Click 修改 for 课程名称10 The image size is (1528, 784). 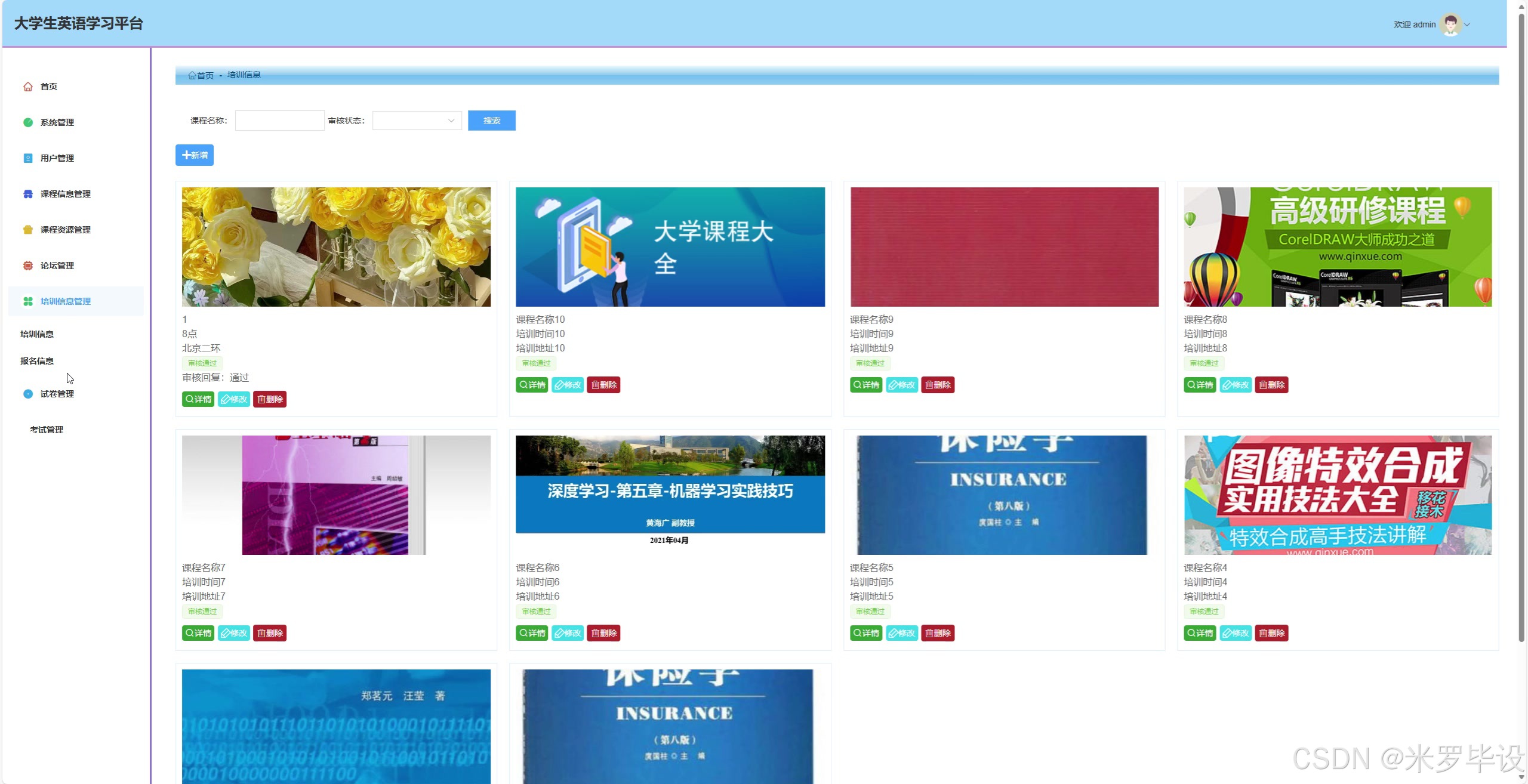(x=568, y=385)
